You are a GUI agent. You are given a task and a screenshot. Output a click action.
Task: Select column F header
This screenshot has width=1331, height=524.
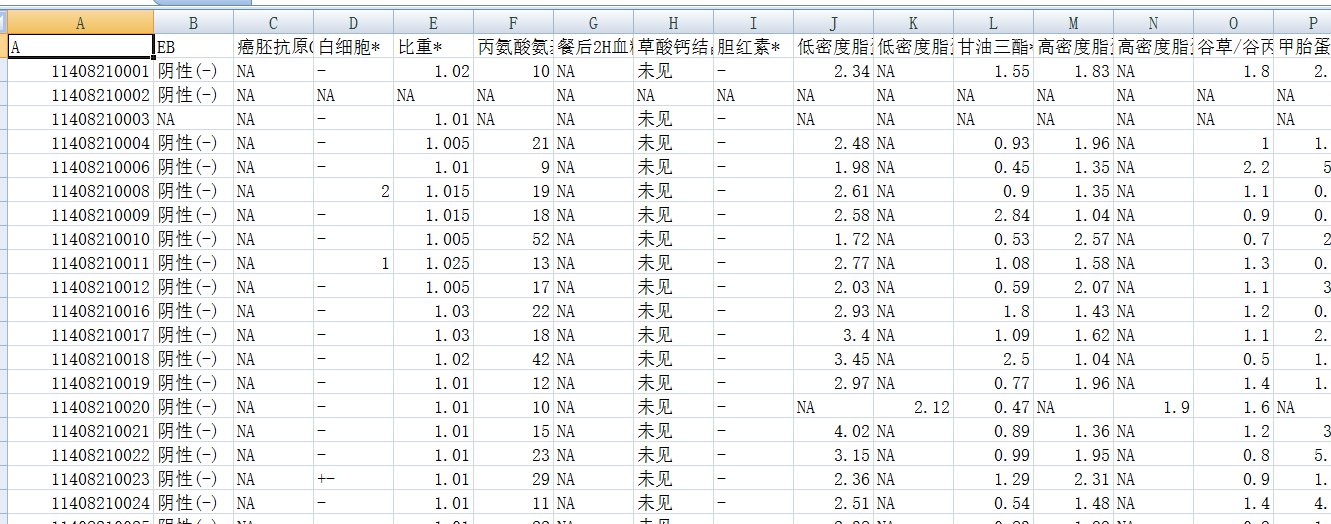tap(513, 23)
